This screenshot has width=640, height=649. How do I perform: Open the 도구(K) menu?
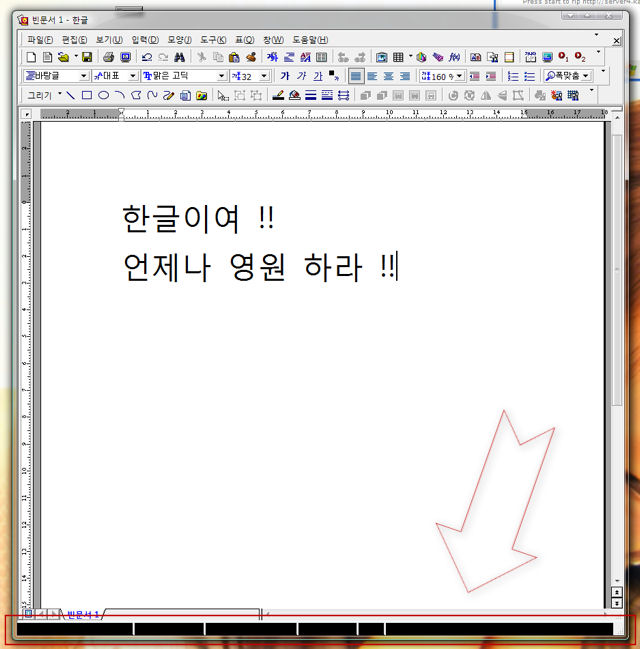[x=213, y=40]
